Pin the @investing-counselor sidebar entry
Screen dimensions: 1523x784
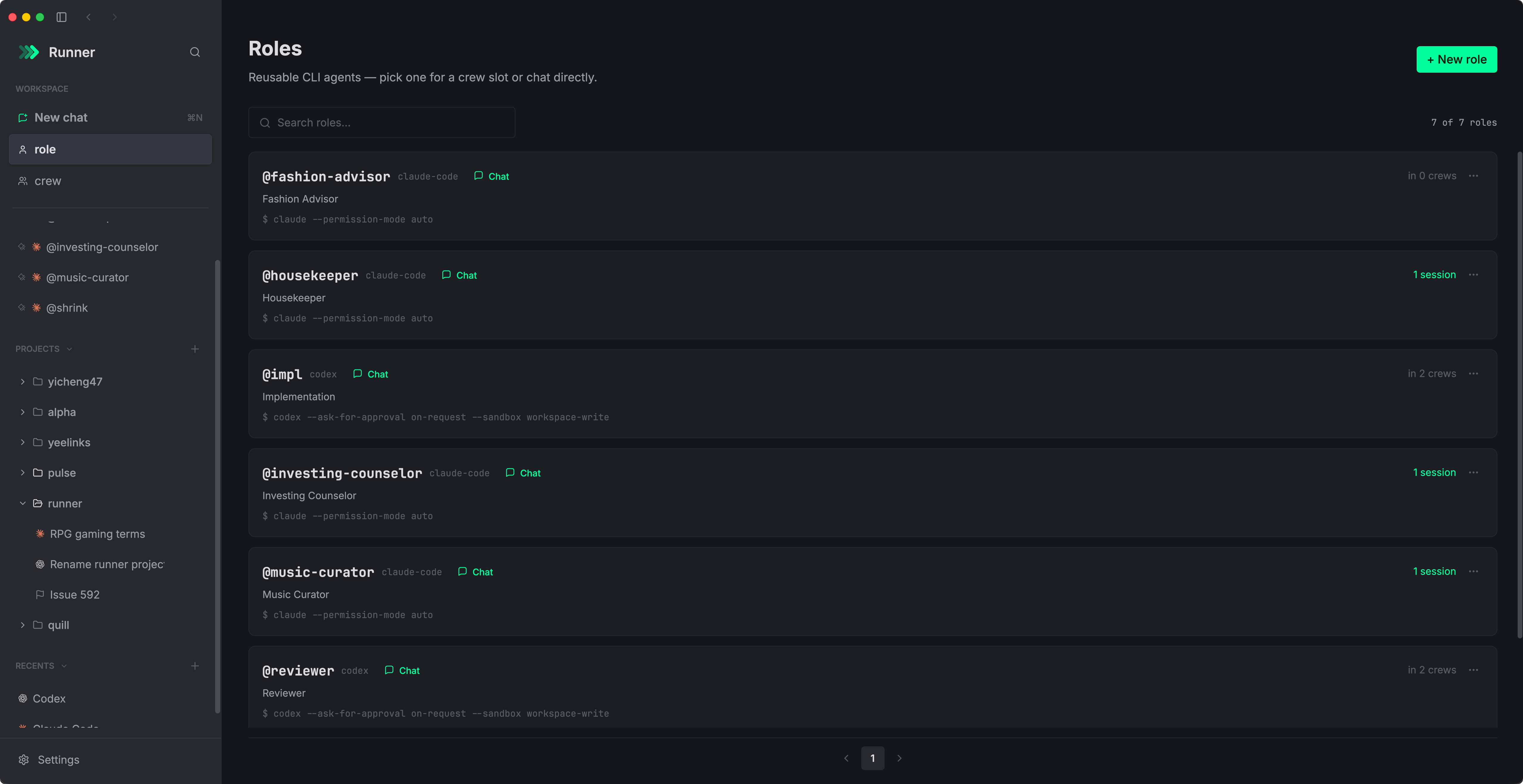click(x=22, y=247)
